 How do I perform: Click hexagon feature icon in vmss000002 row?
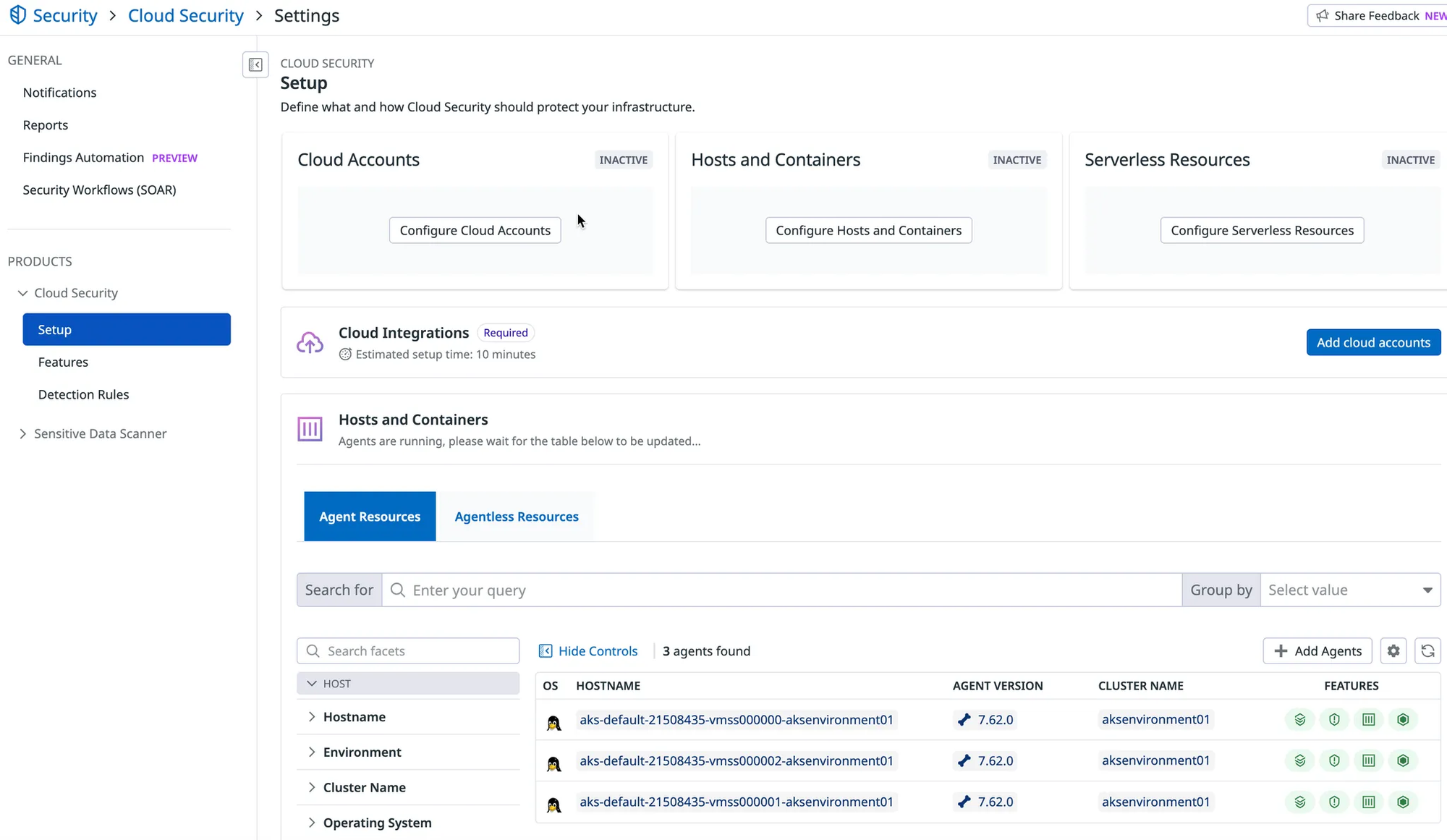(1403, 760)
